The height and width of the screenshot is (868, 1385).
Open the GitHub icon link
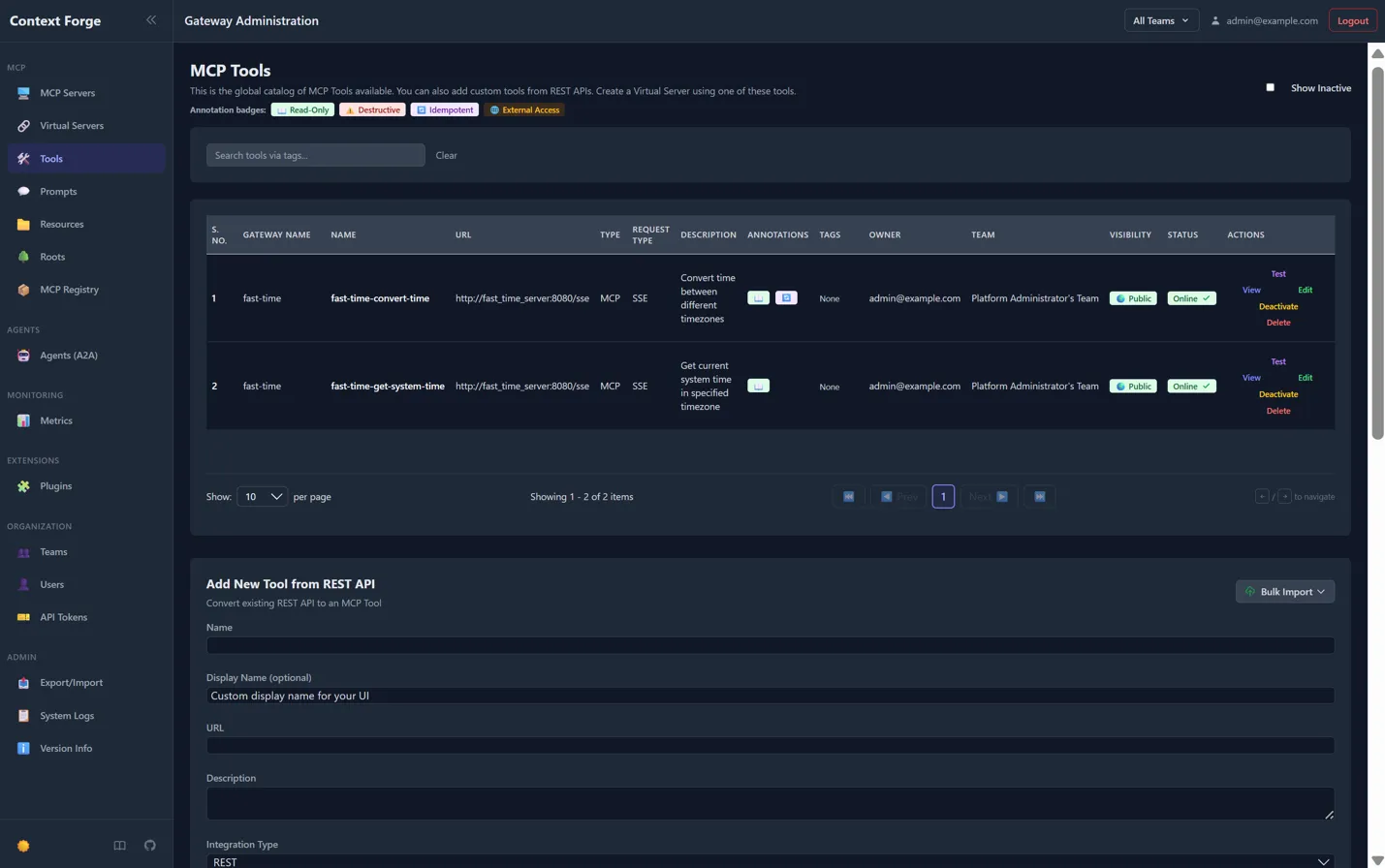150,846
